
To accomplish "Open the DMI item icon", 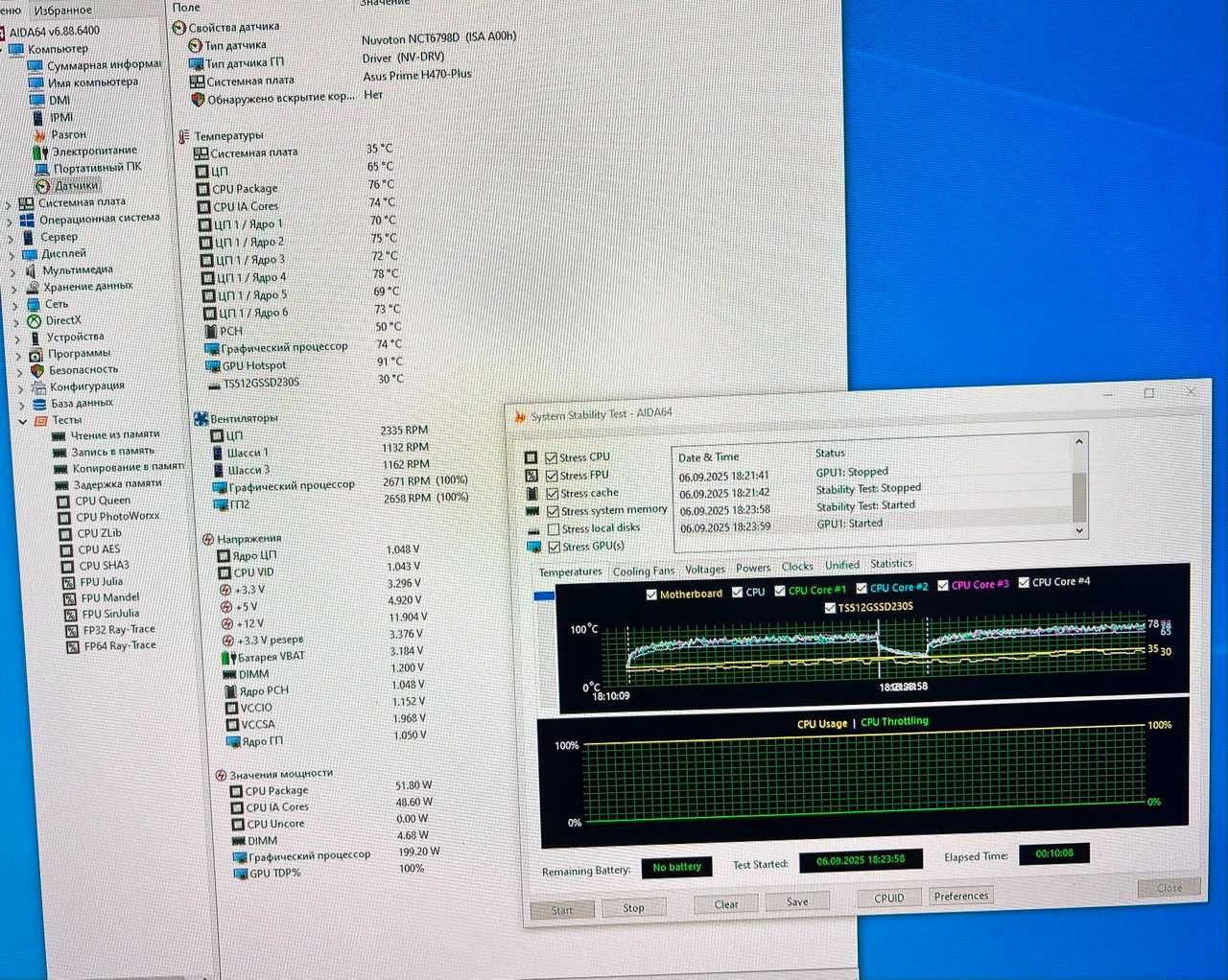I will [x=35, y=100].
